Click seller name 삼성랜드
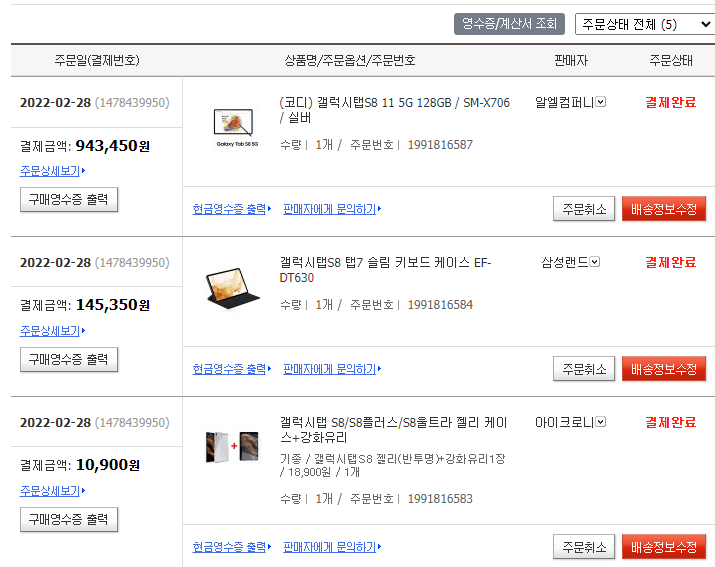This screenshot has width=715, height=567. click(565, 262)
